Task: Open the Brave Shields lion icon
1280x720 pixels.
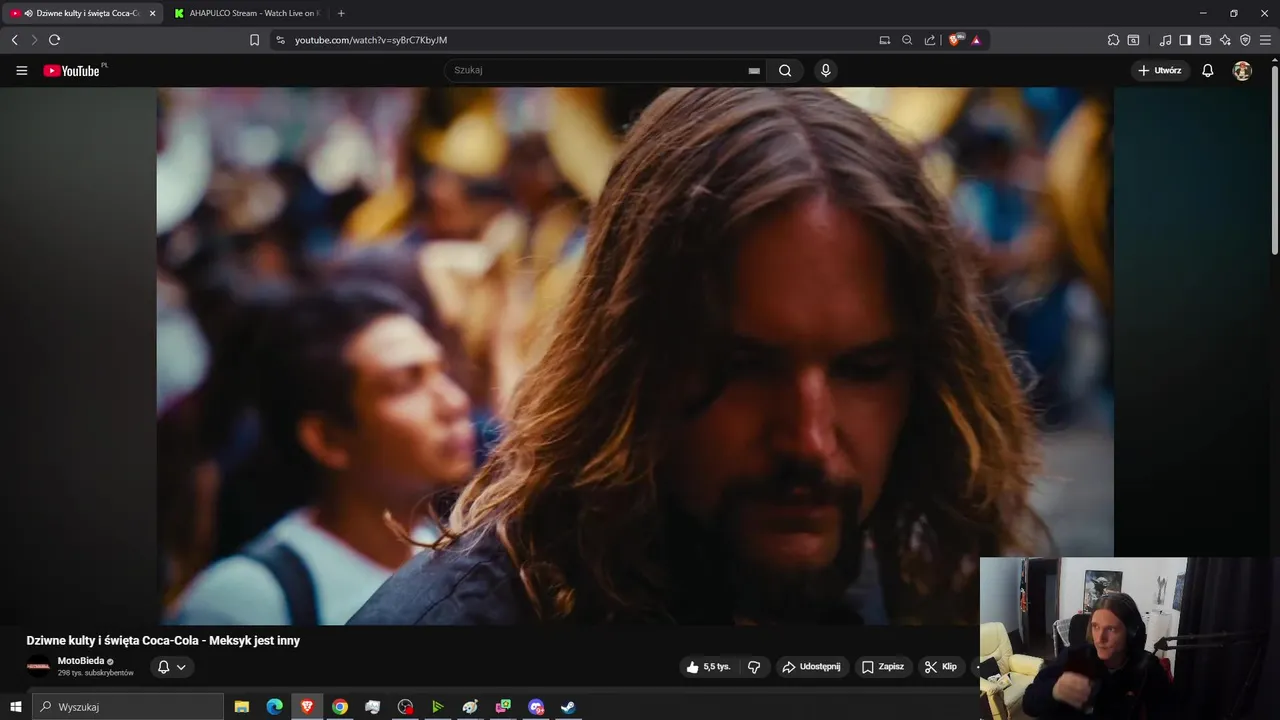Action: tap(956, 40)
